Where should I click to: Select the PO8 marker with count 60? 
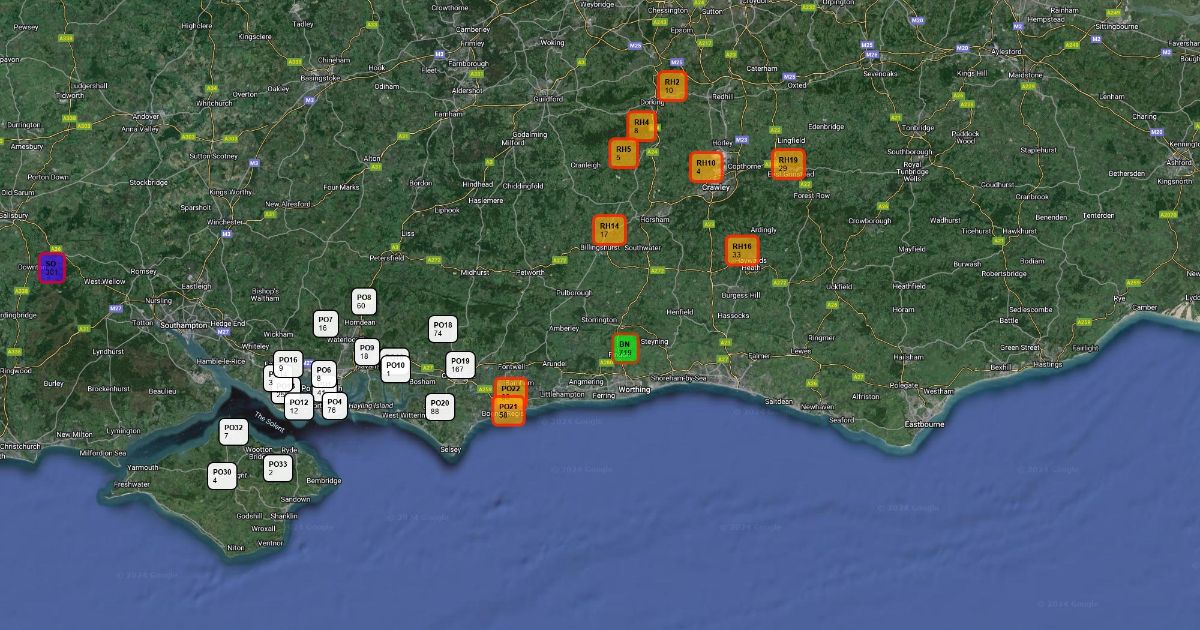(x=364, y=301)
